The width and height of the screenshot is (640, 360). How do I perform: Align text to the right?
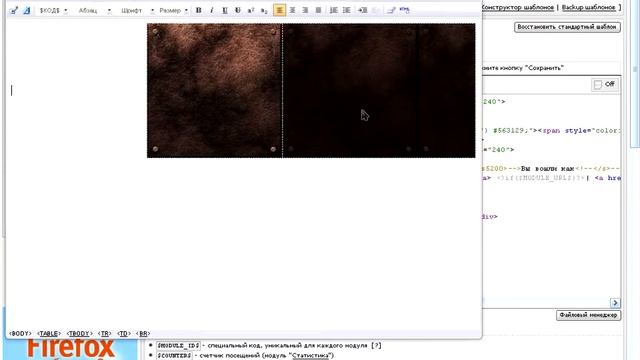click(305, 10)
